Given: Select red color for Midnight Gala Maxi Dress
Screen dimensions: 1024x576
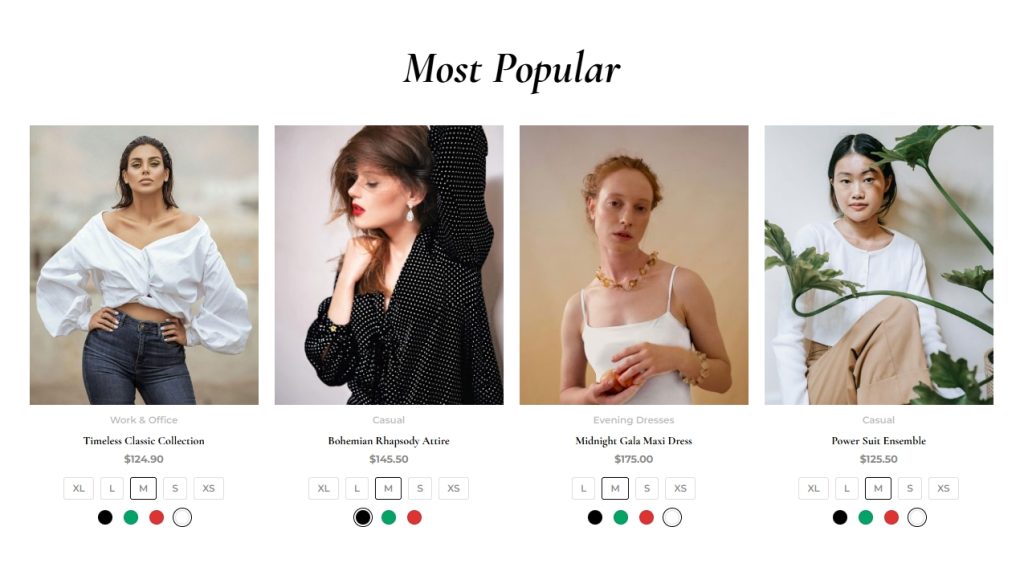Looking at the screenshot, I should pyautogui.click(x=647, y=517).
